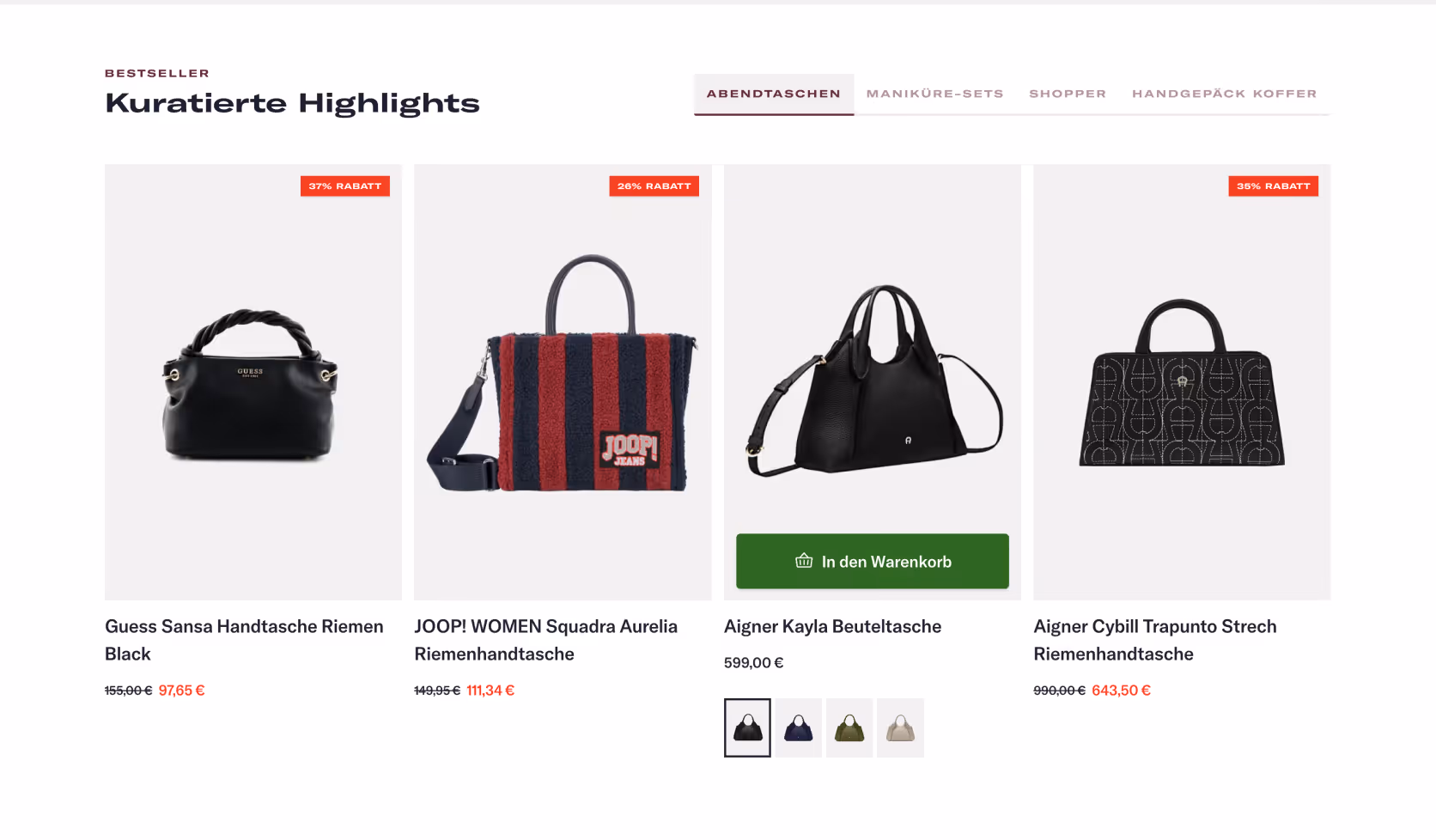Open the Maniküre-Sets tab

934,94
